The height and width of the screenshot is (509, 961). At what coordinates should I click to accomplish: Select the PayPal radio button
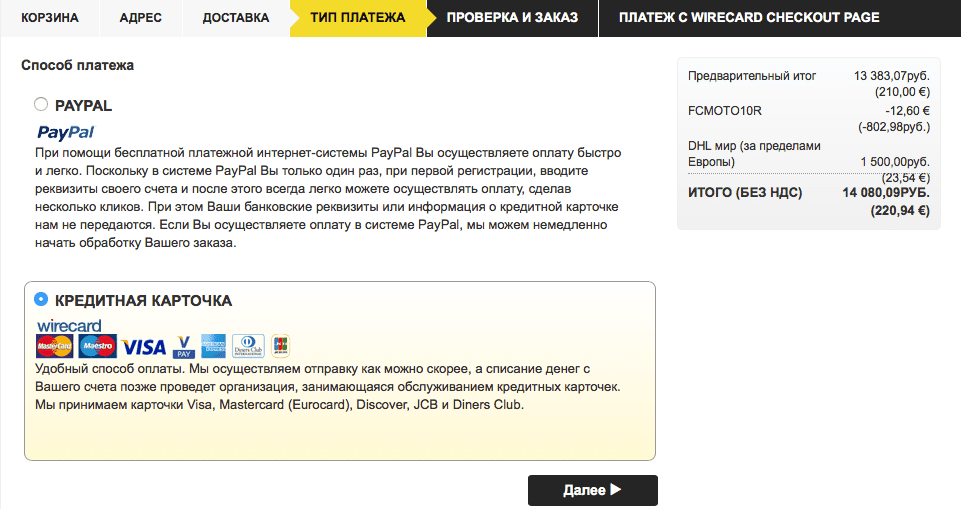point(40,104)
